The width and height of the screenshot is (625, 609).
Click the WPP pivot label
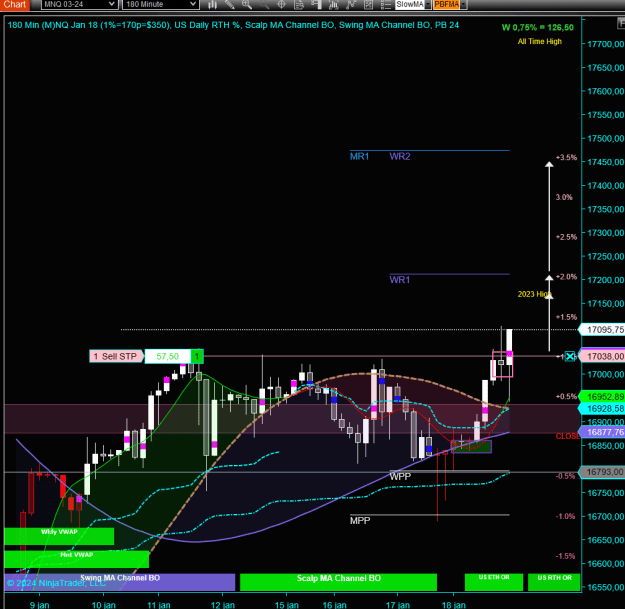(x=400, y=477)
